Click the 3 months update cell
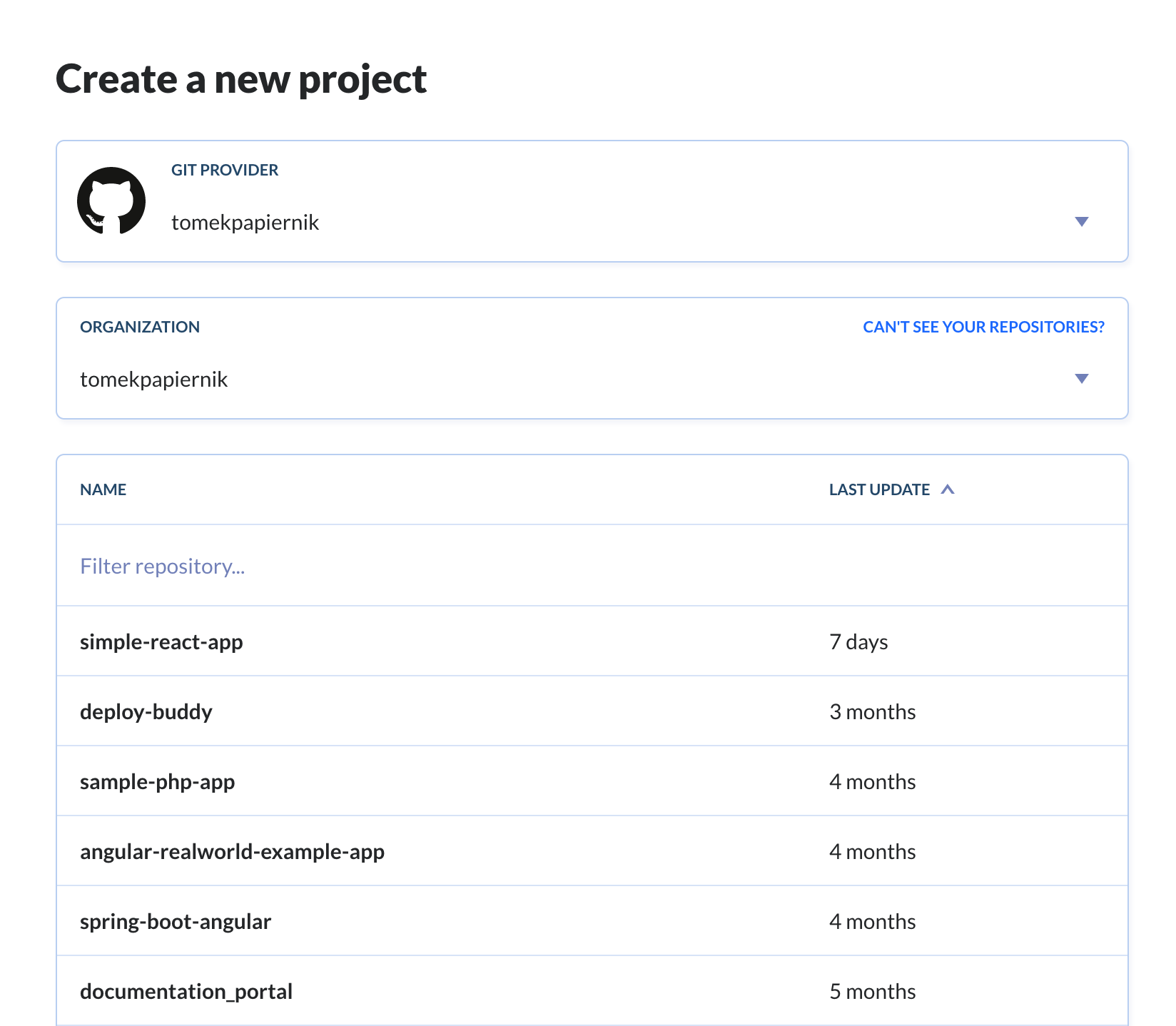The image size is (1176, 1026). coord(872,712)
